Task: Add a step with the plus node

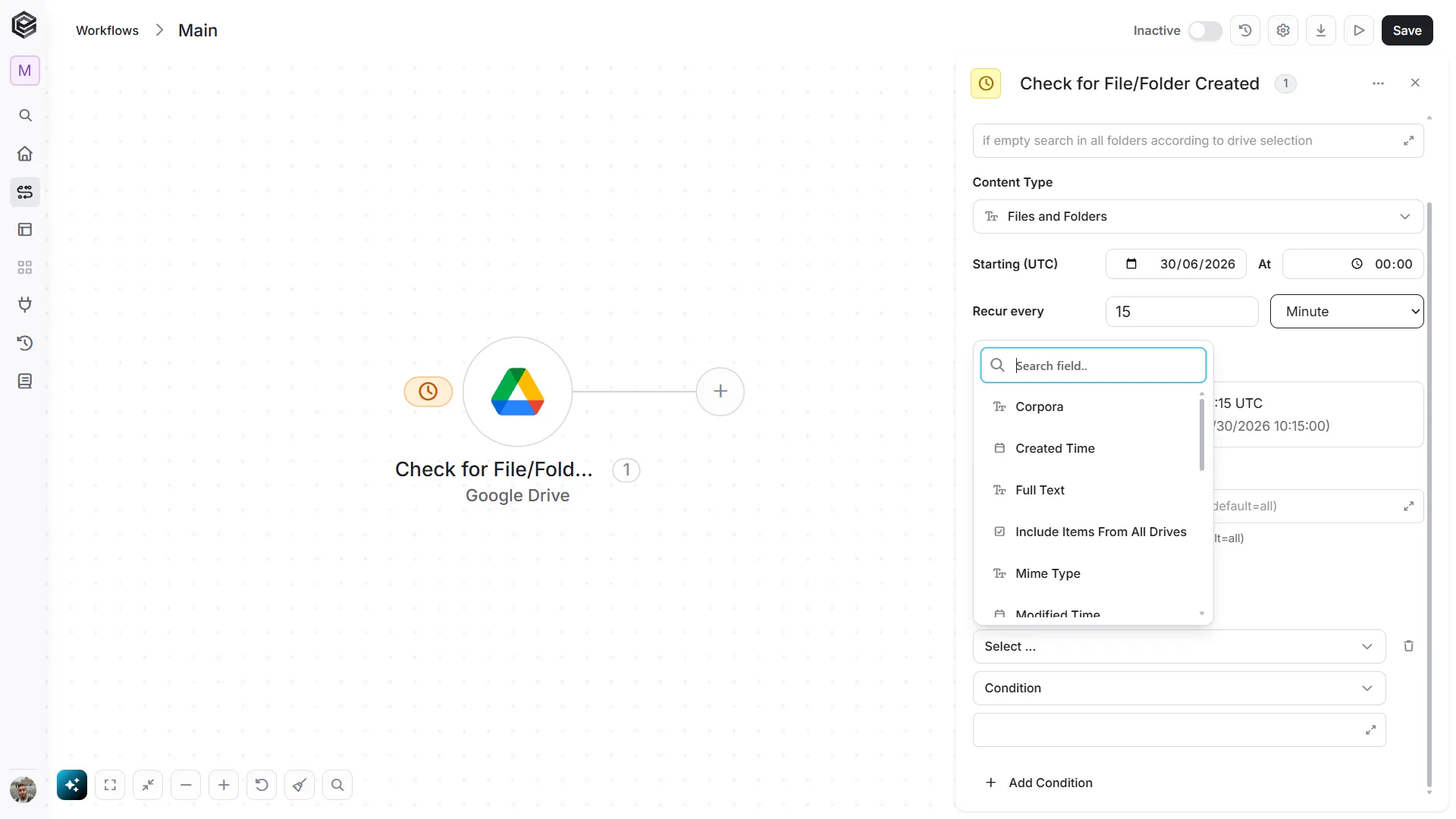Action: click(720, 391)
